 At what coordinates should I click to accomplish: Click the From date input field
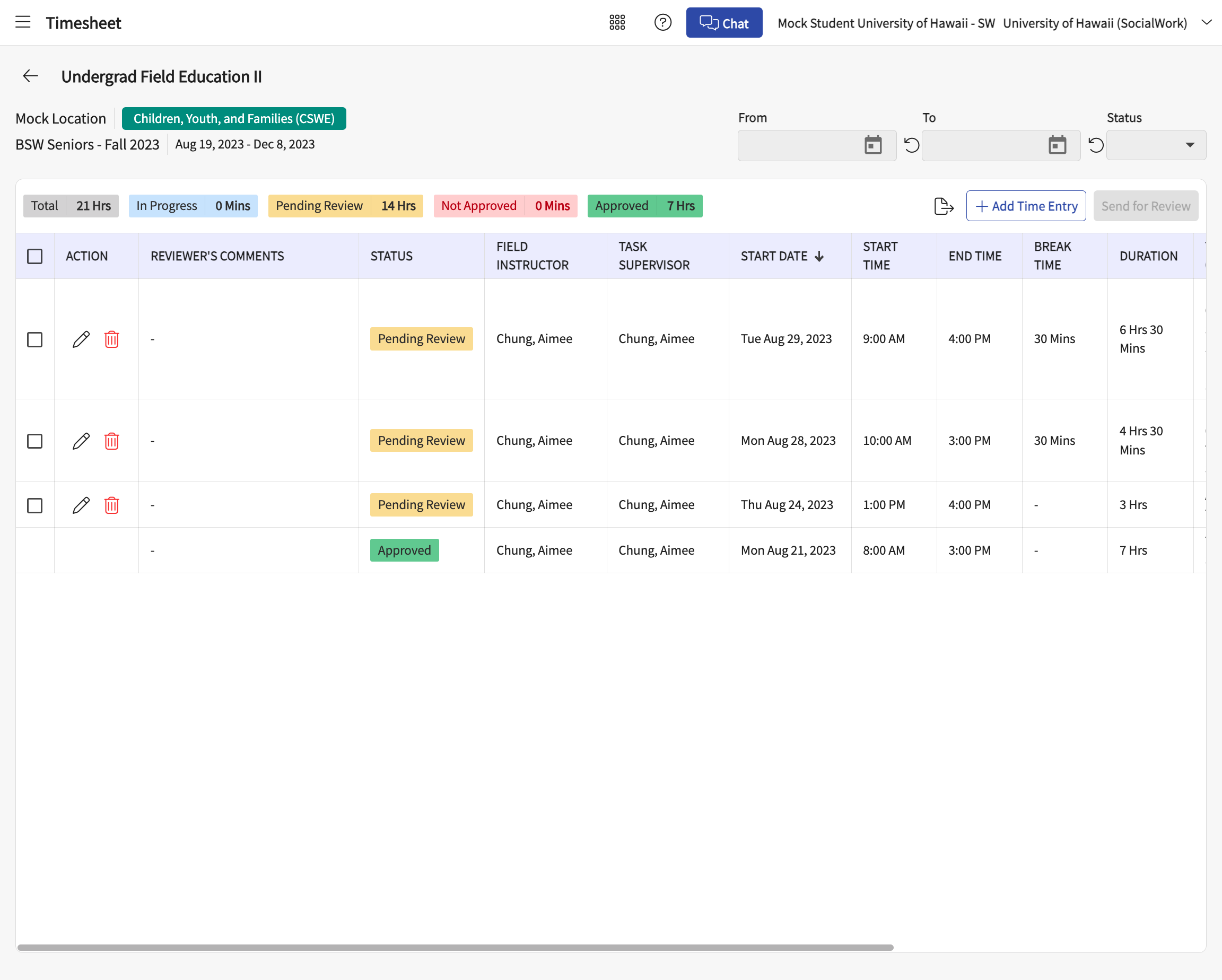coord(817,145)
